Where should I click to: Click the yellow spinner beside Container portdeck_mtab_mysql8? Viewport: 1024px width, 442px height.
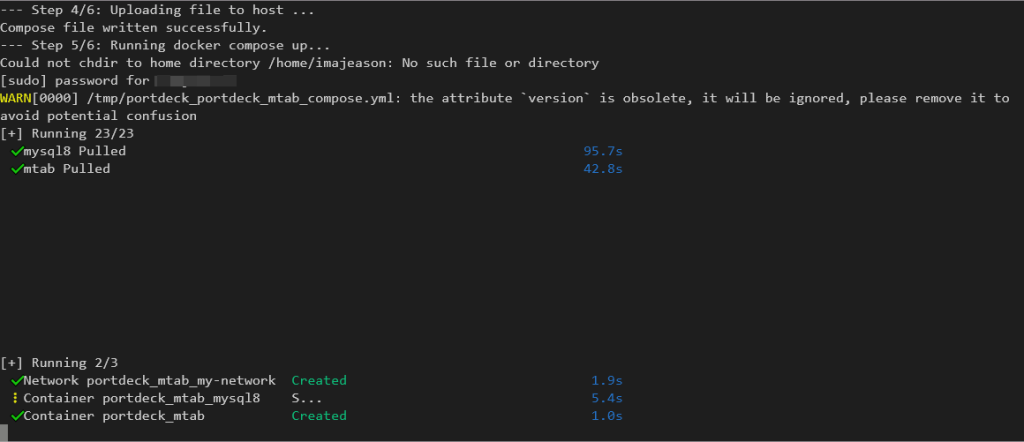click(16, 398)
